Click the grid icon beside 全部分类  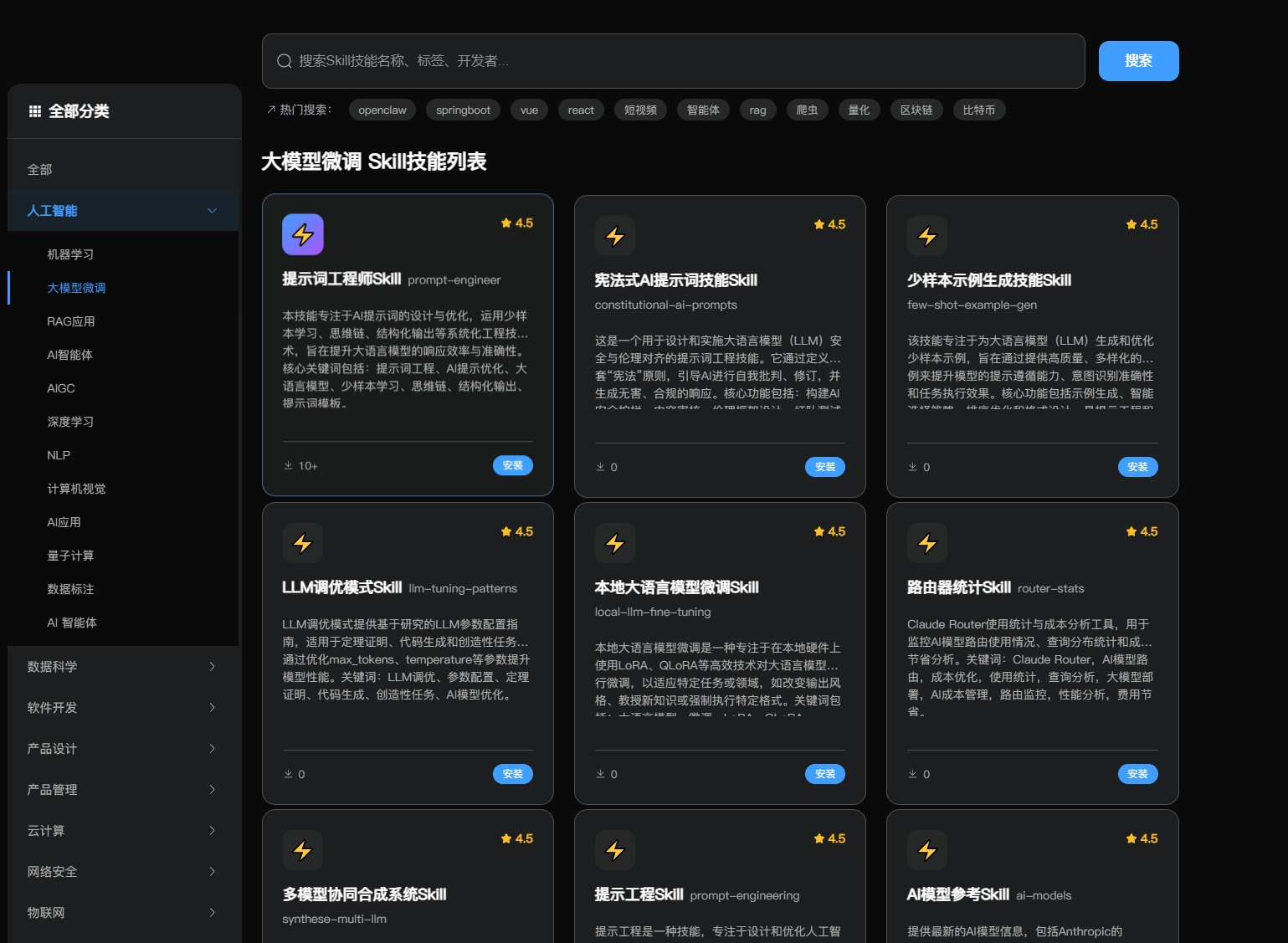(x=34, y=110)
